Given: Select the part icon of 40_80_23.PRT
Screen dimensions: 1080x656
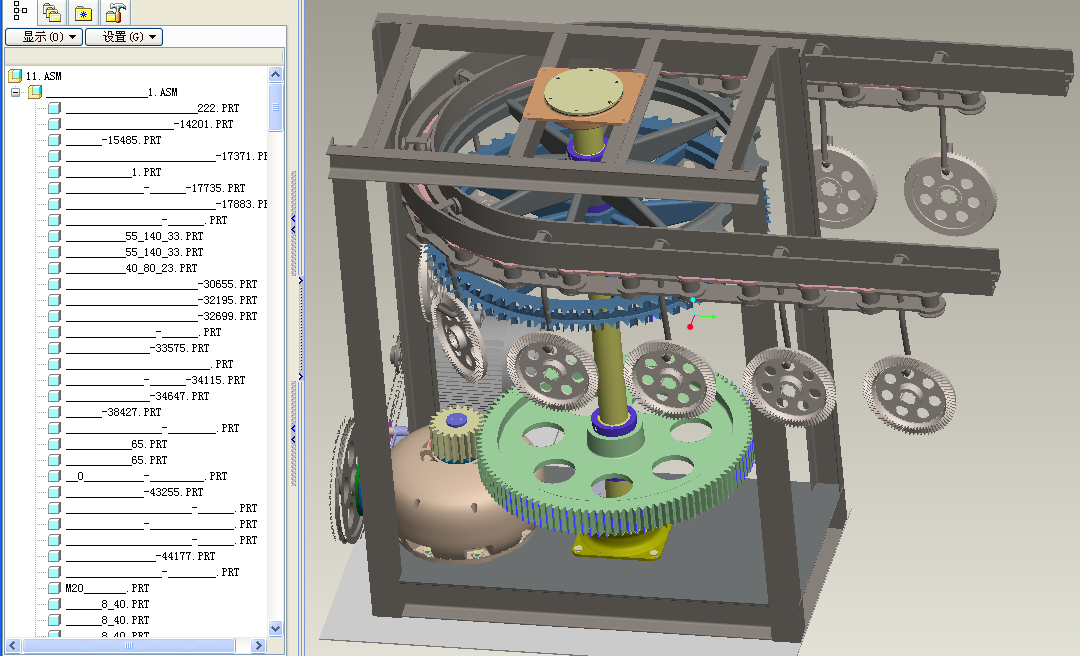Looking at the screenshot, I should (54, 268).
